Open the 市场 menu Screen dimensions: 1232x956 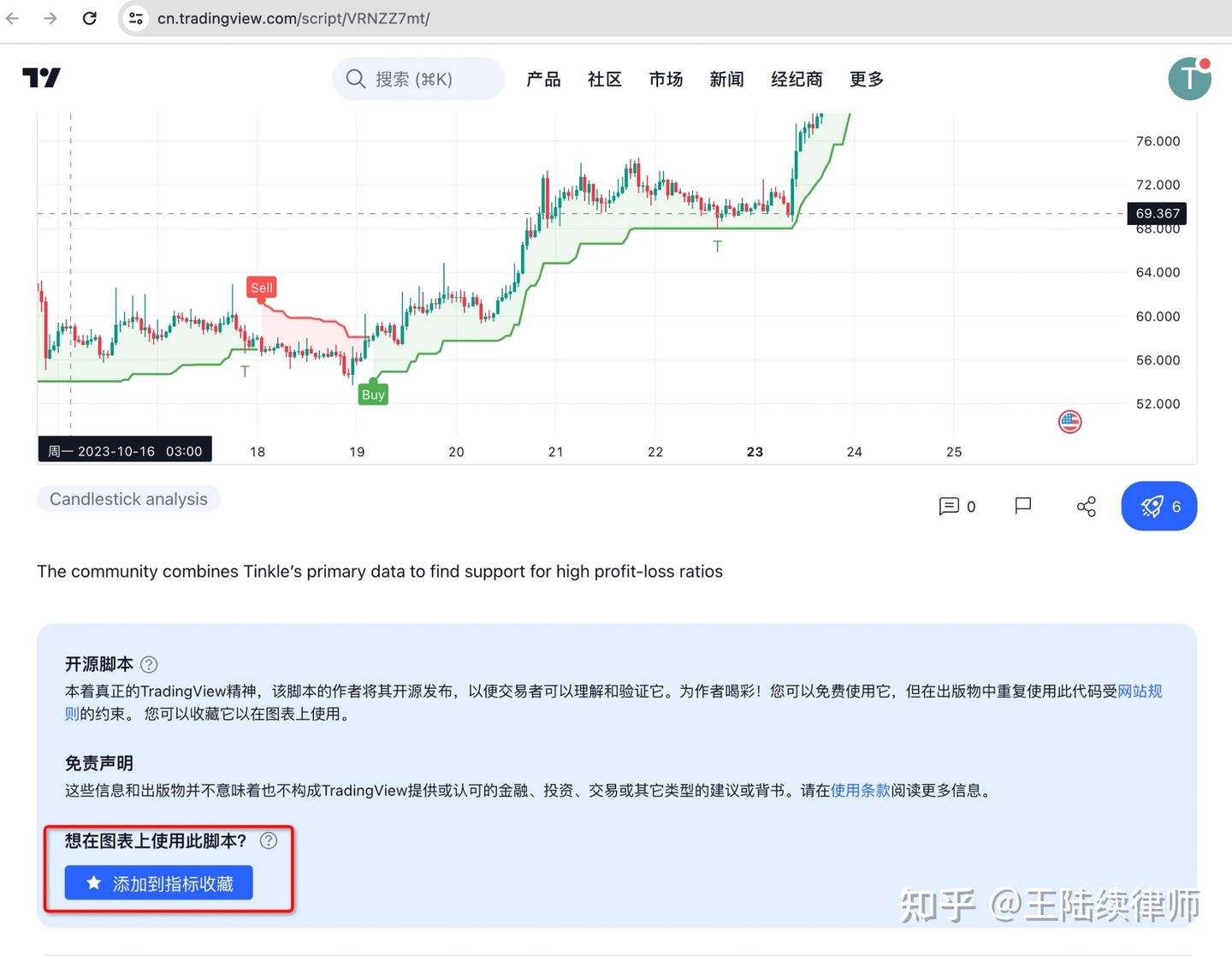coord(666,79)
